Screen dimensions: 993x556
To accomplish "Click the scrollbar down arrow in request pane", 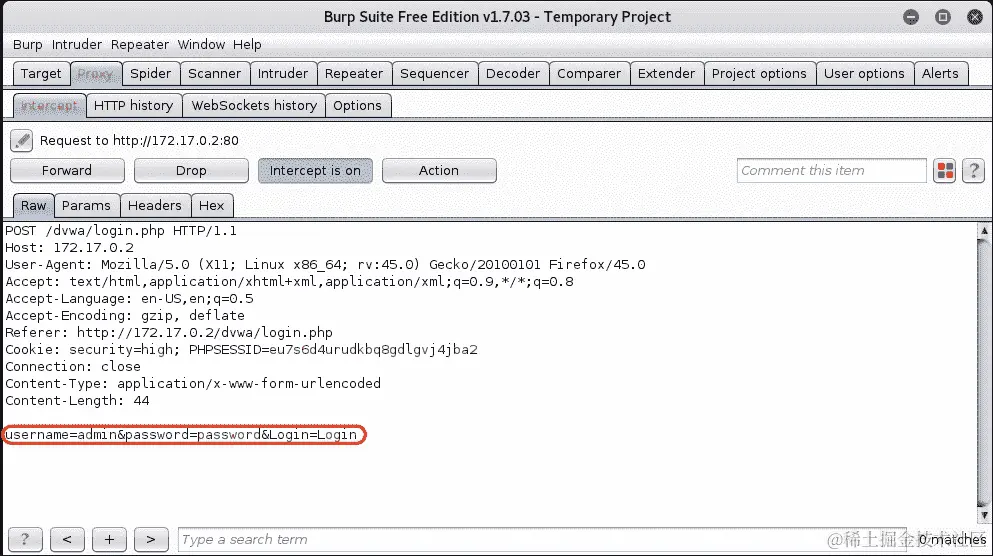I will coord(984,515).
